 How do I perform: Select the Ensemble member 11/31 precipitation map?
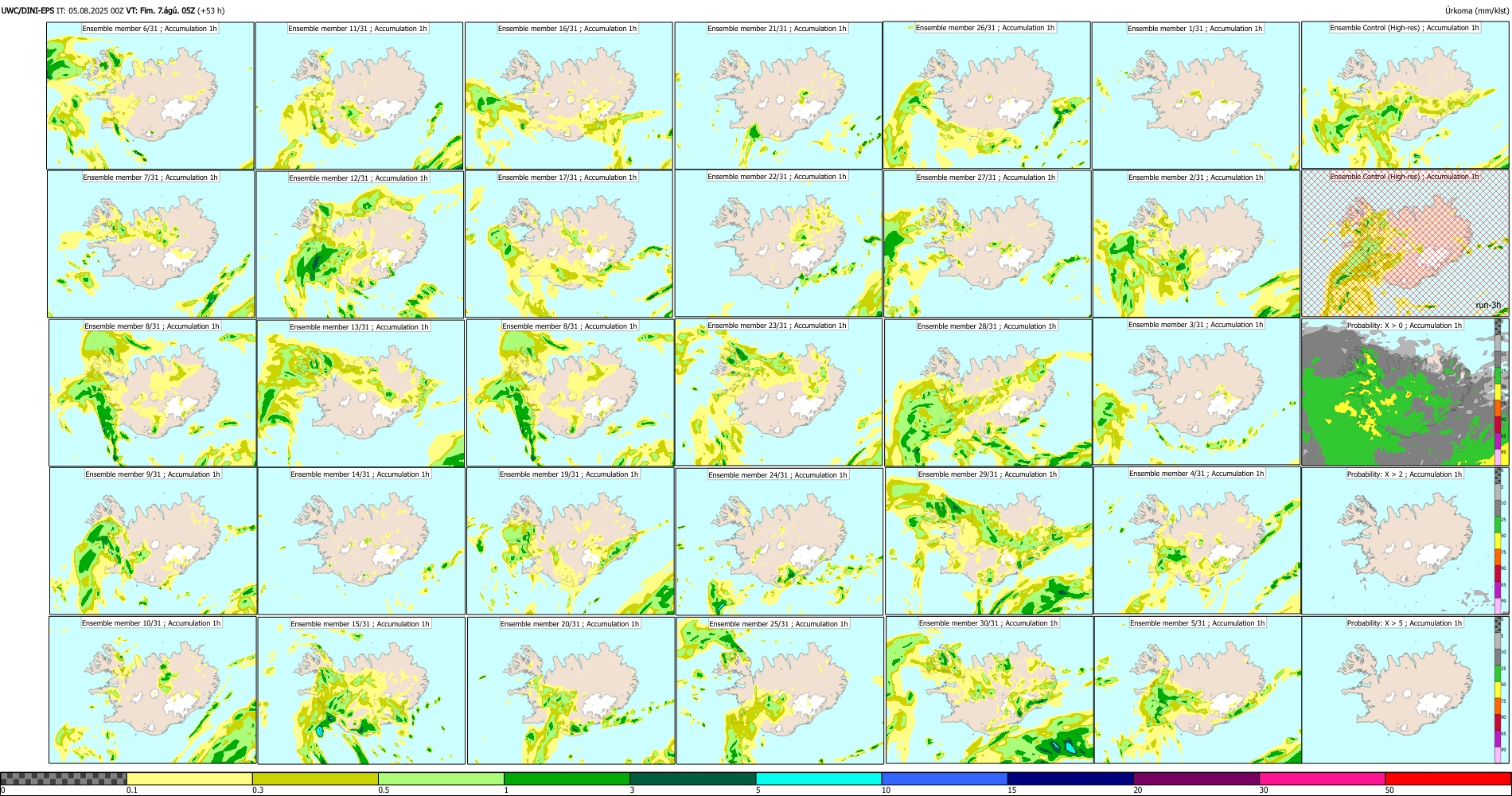359,96
